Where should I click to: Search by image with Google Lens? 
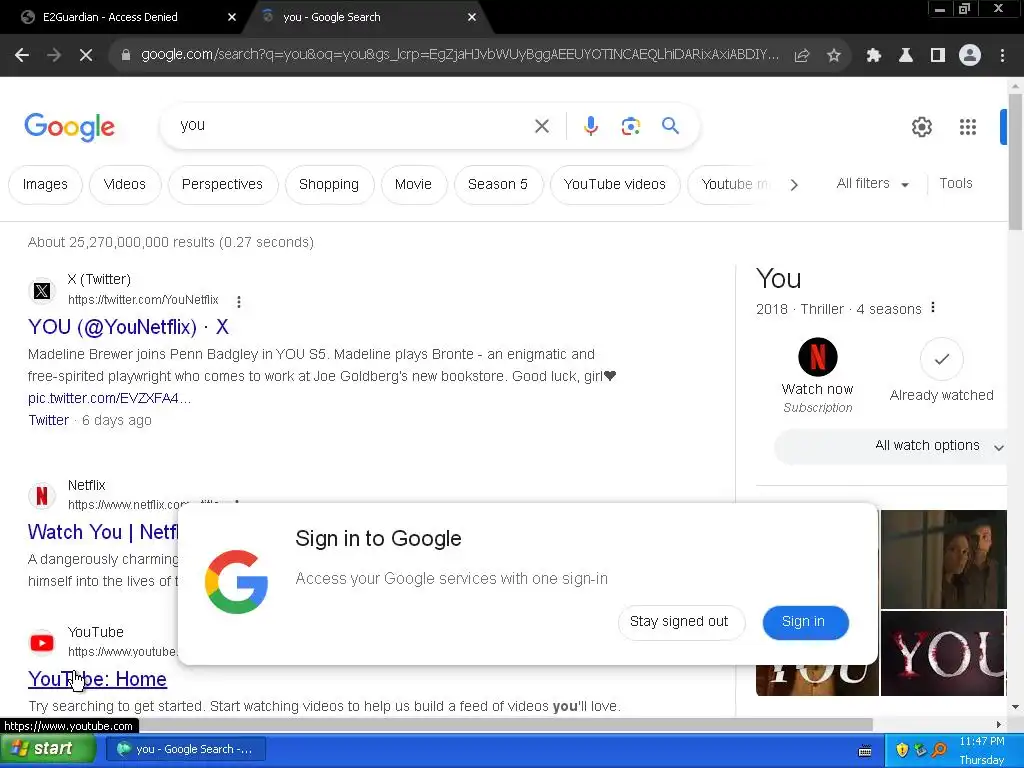631,126
